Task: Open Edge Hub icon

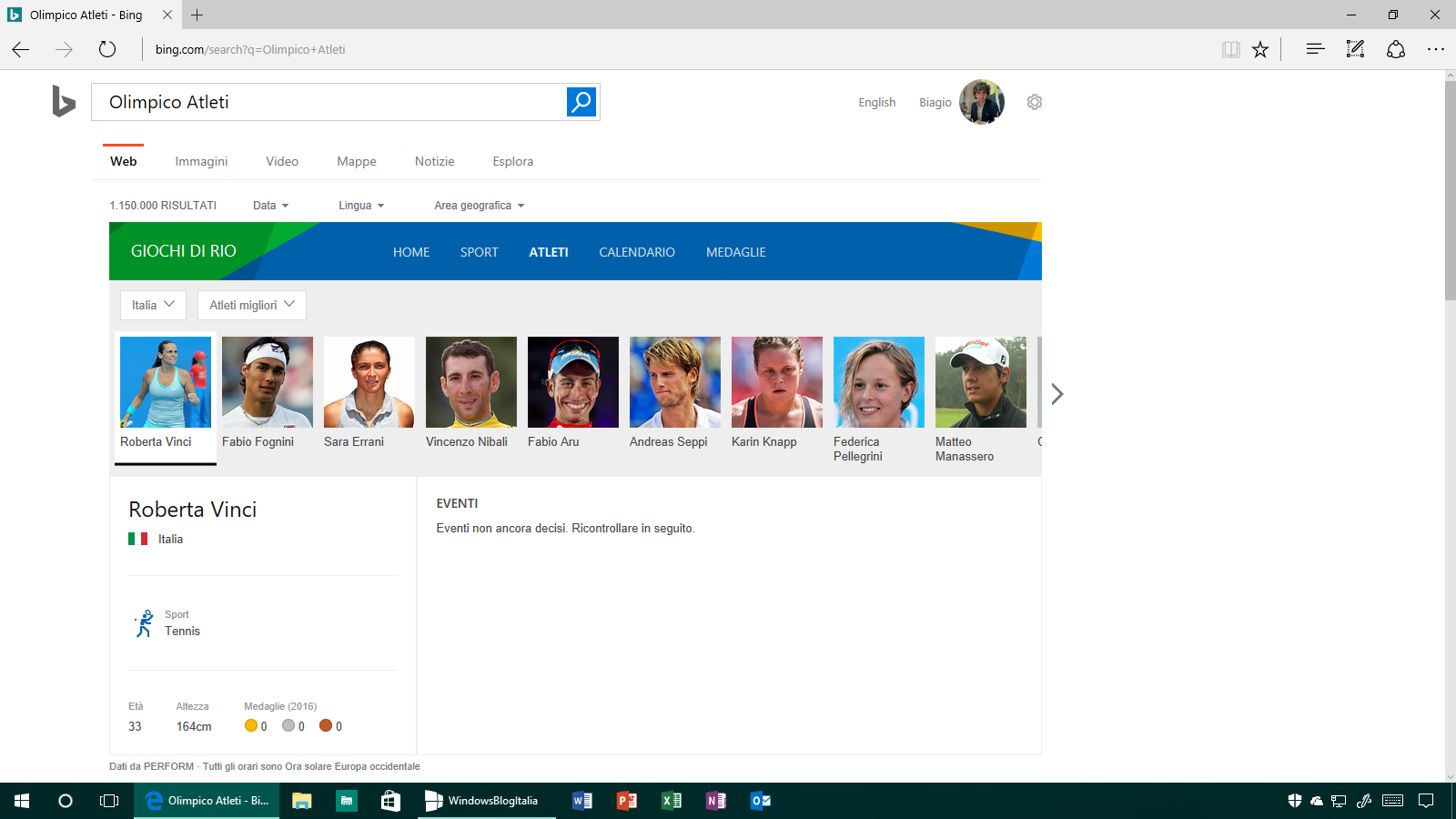Action: 1315,49
